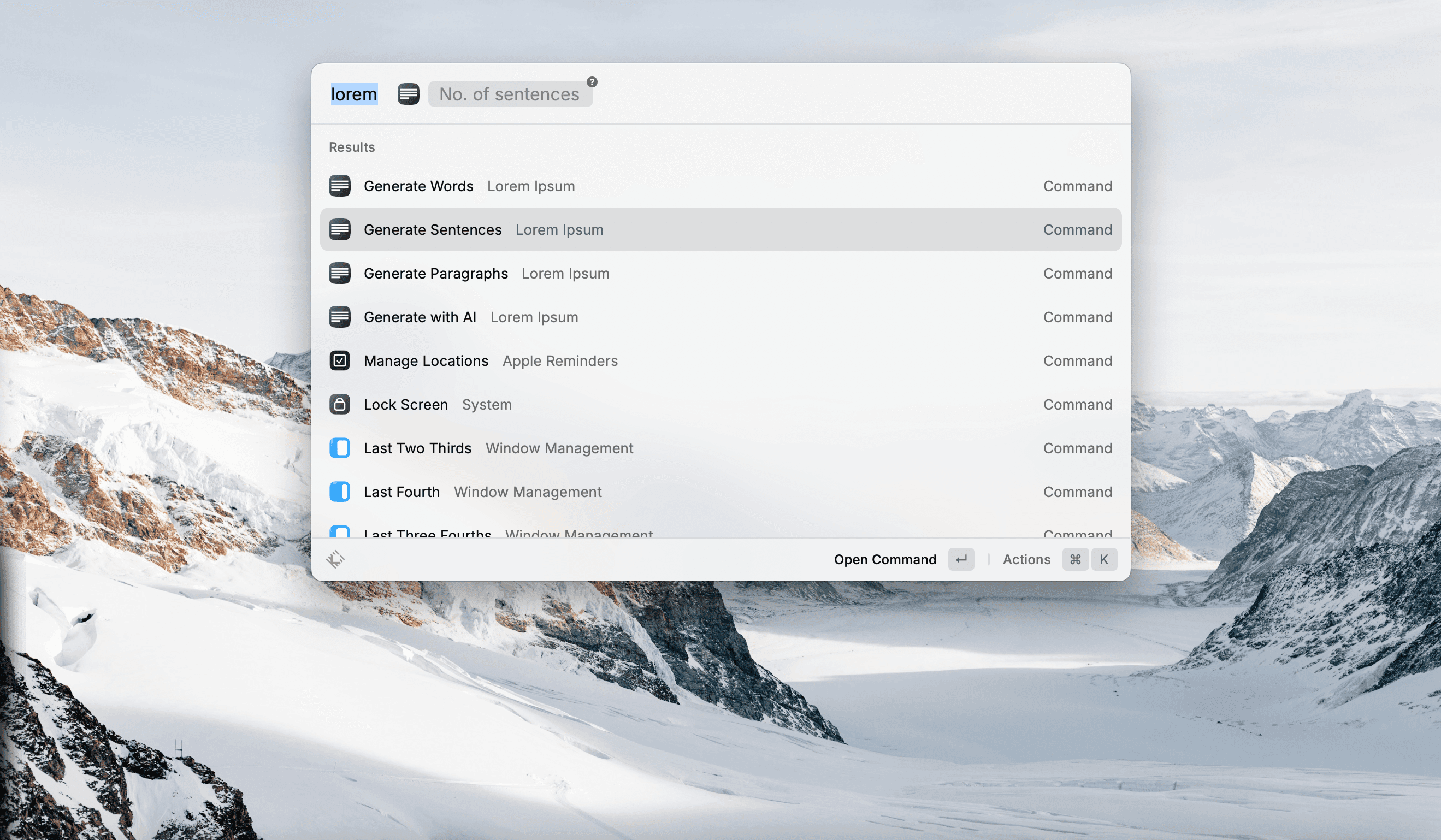Click the Lorem Ipsum icon in the search bar

[408, 94]
